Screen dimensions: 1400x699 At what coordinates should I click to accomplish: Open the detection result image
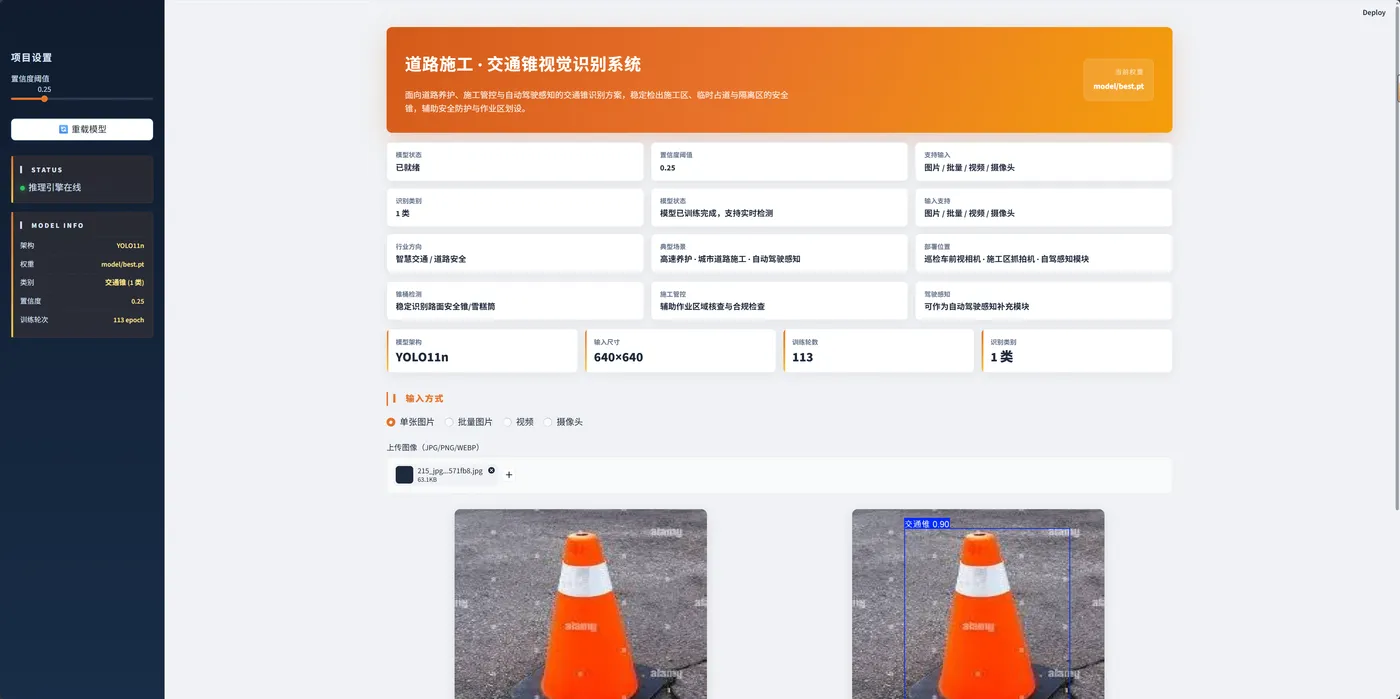point(978,604)
